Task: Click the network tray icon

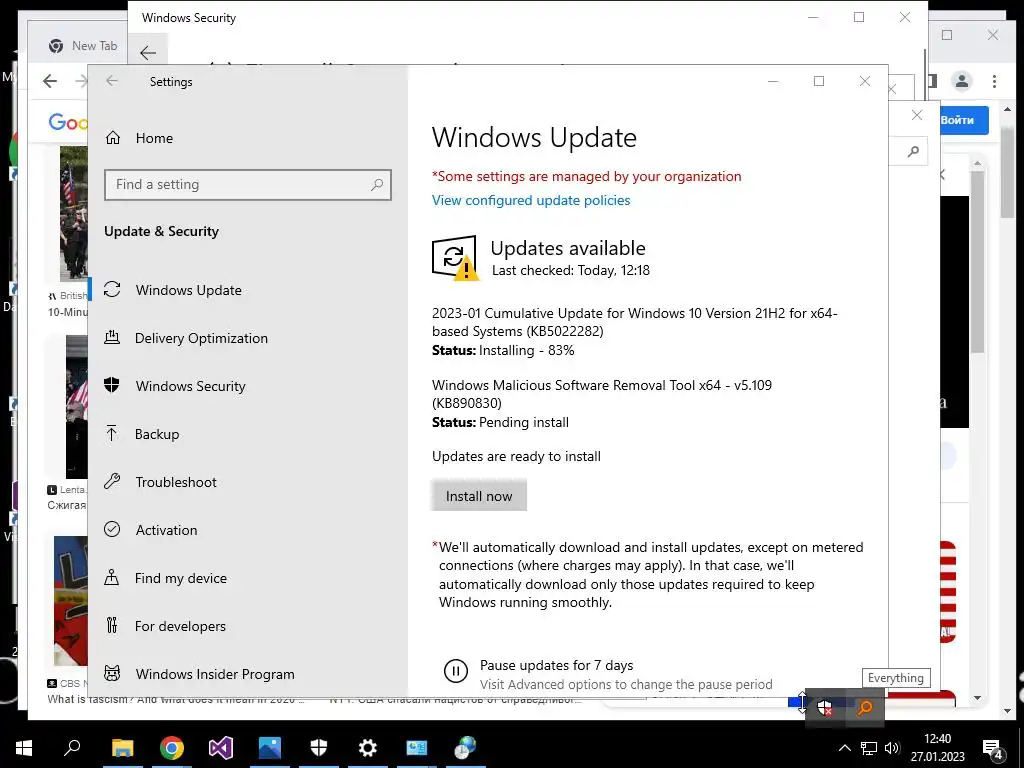Action: (x=869, y=748)
